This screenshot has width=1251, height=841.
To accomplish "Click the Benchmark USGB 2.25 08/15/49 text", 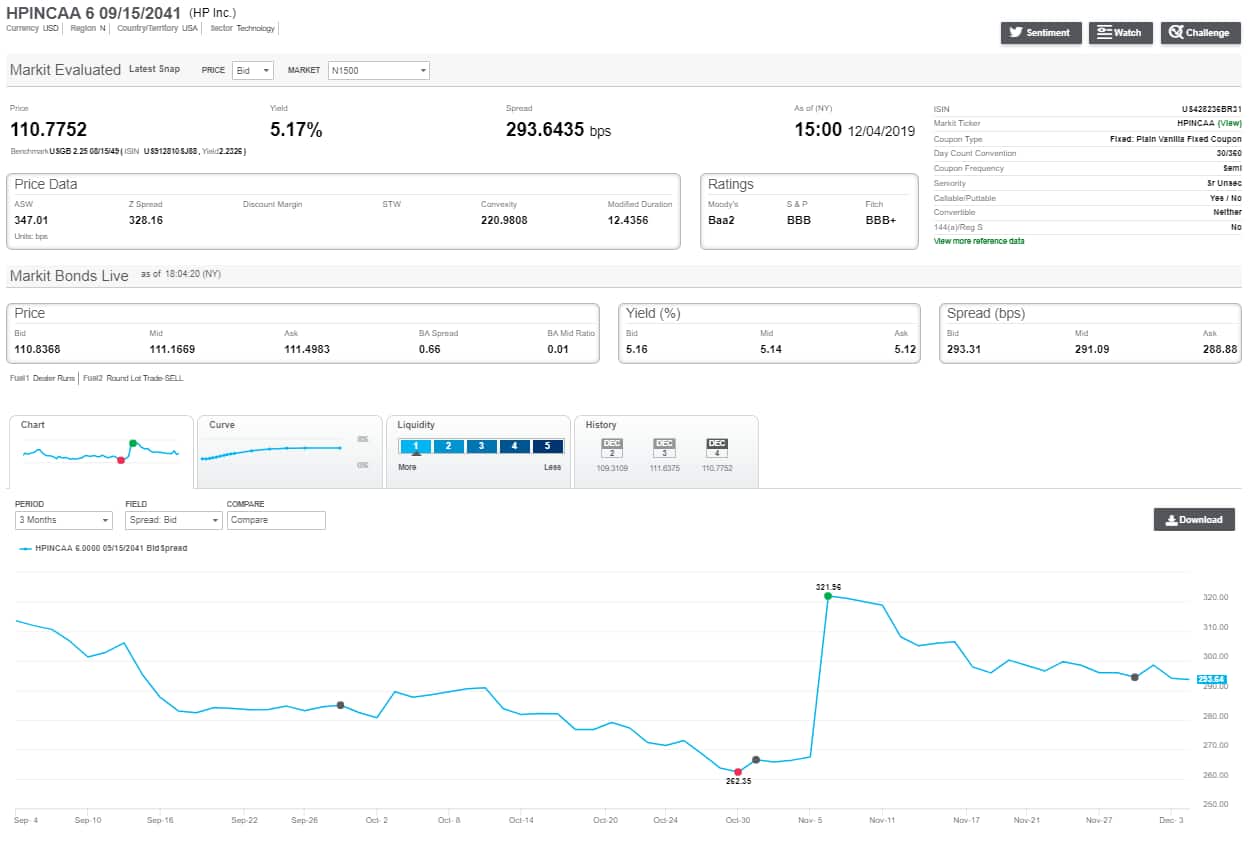I will 65,151.
